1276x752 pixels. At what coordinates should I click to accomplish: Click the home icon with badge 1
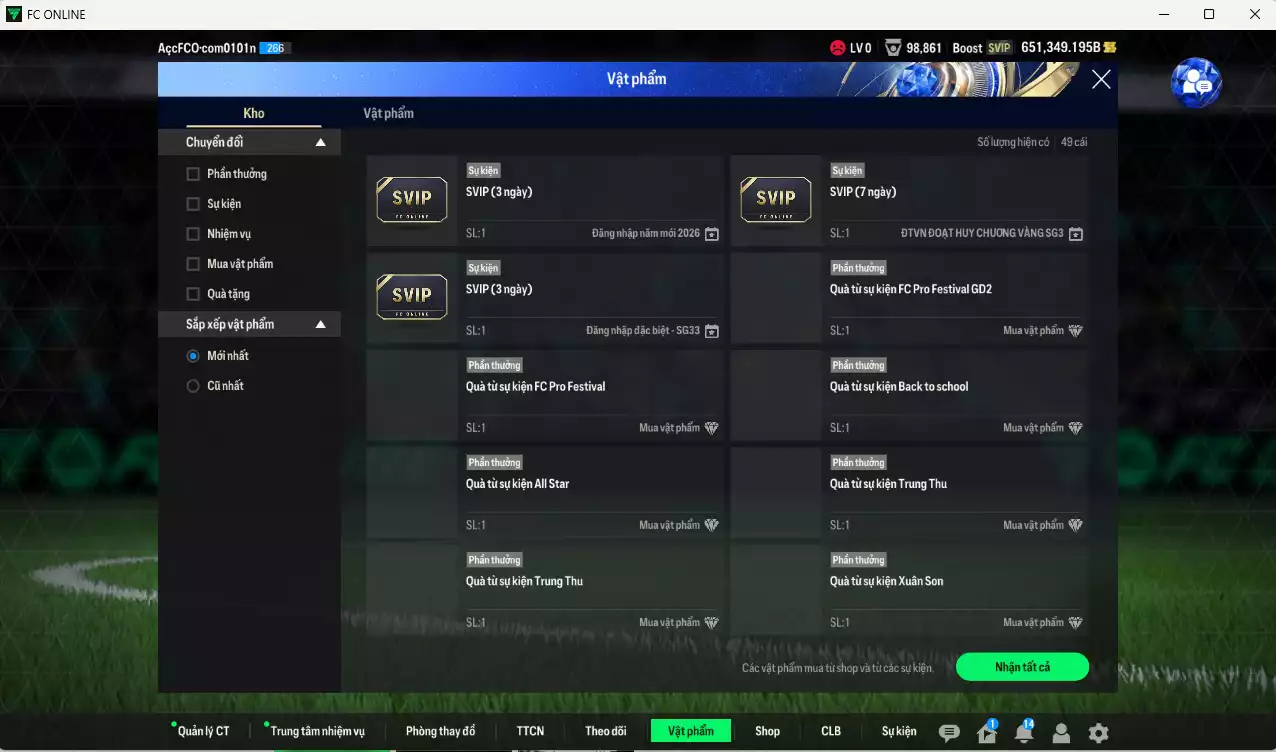[986, 733]
